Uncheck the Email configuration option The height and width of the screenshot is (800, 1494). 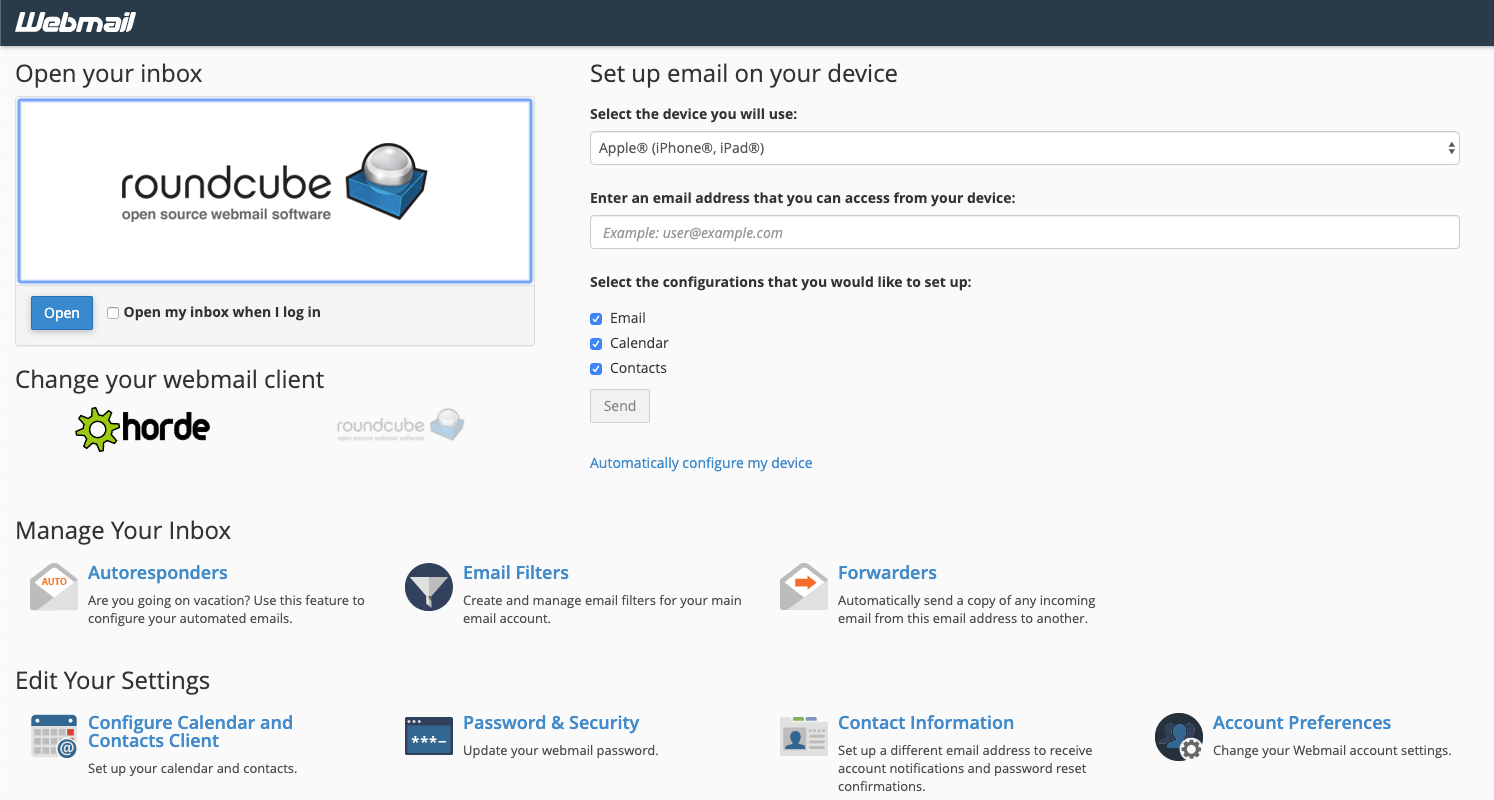click(595, 317)
